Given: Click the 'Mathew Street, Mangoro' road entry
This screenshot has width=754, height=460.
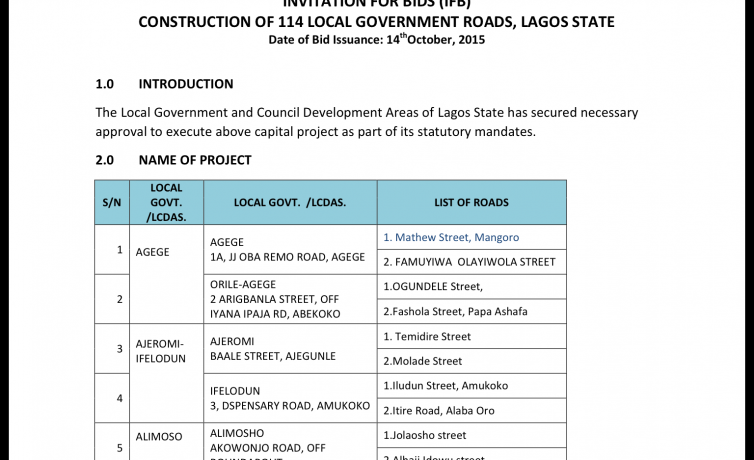Looking at the screenshot, I should coord(451,237).
